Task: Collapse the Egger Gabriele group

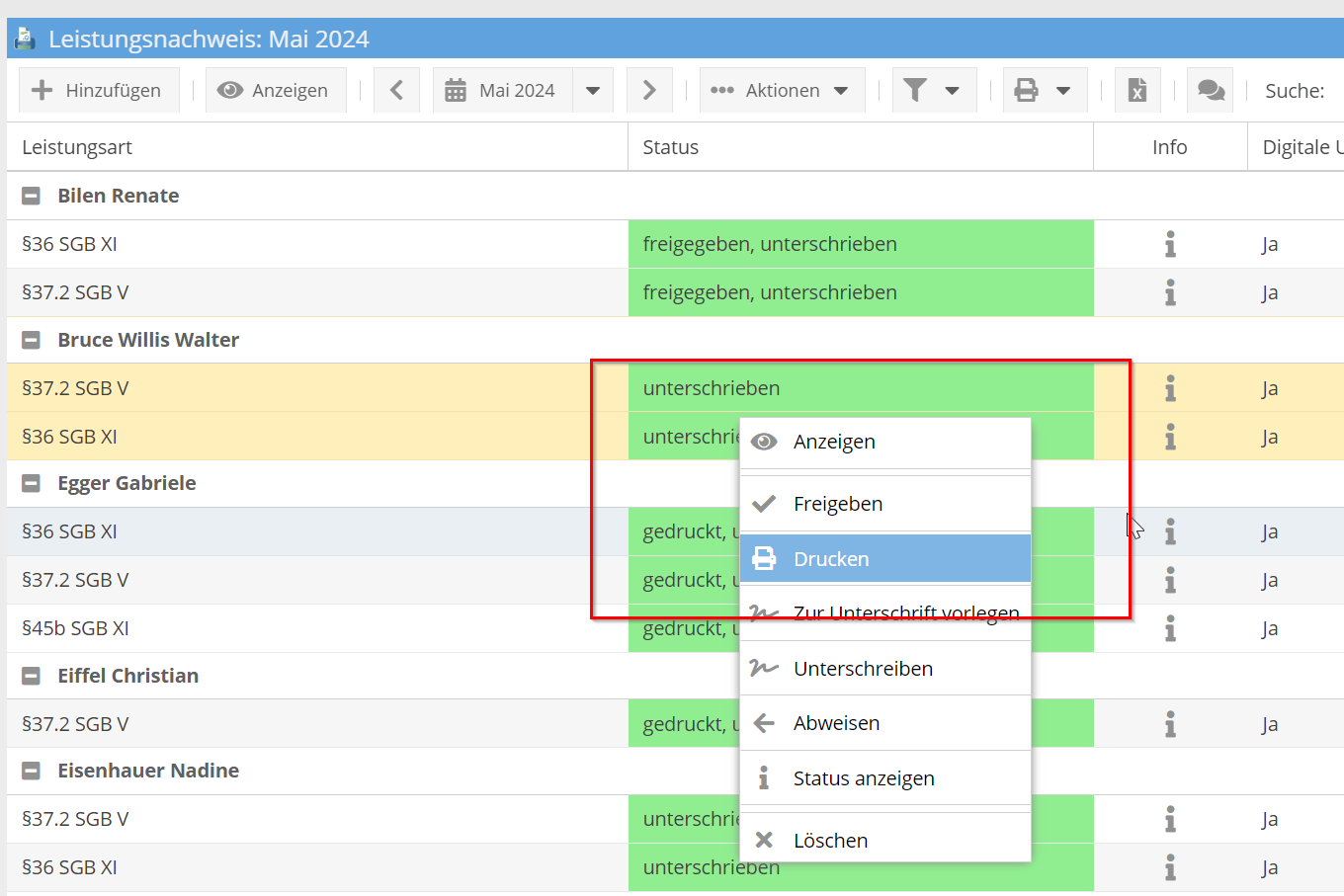Action: point(32,484)
